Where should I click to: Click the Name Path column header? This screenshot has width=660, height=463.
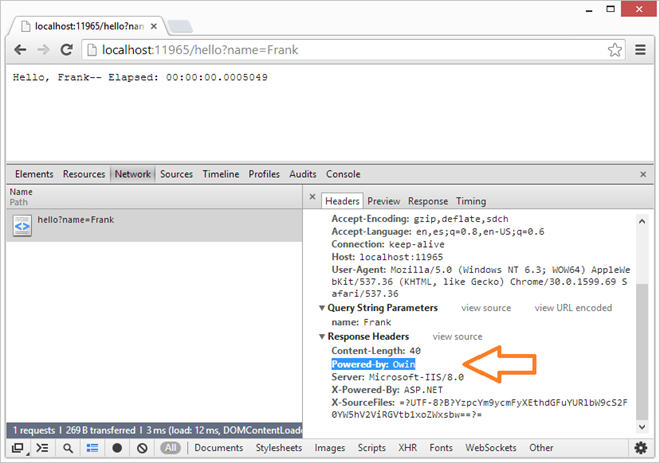(x=154, y=197)
